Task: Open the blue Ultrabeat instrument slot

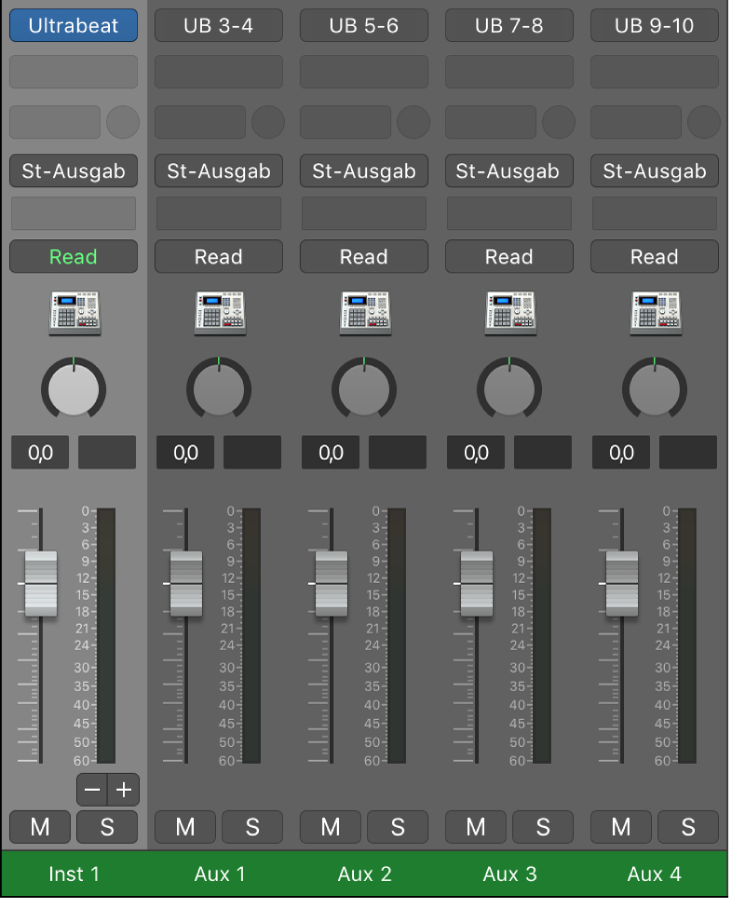Action: [74, 25]
